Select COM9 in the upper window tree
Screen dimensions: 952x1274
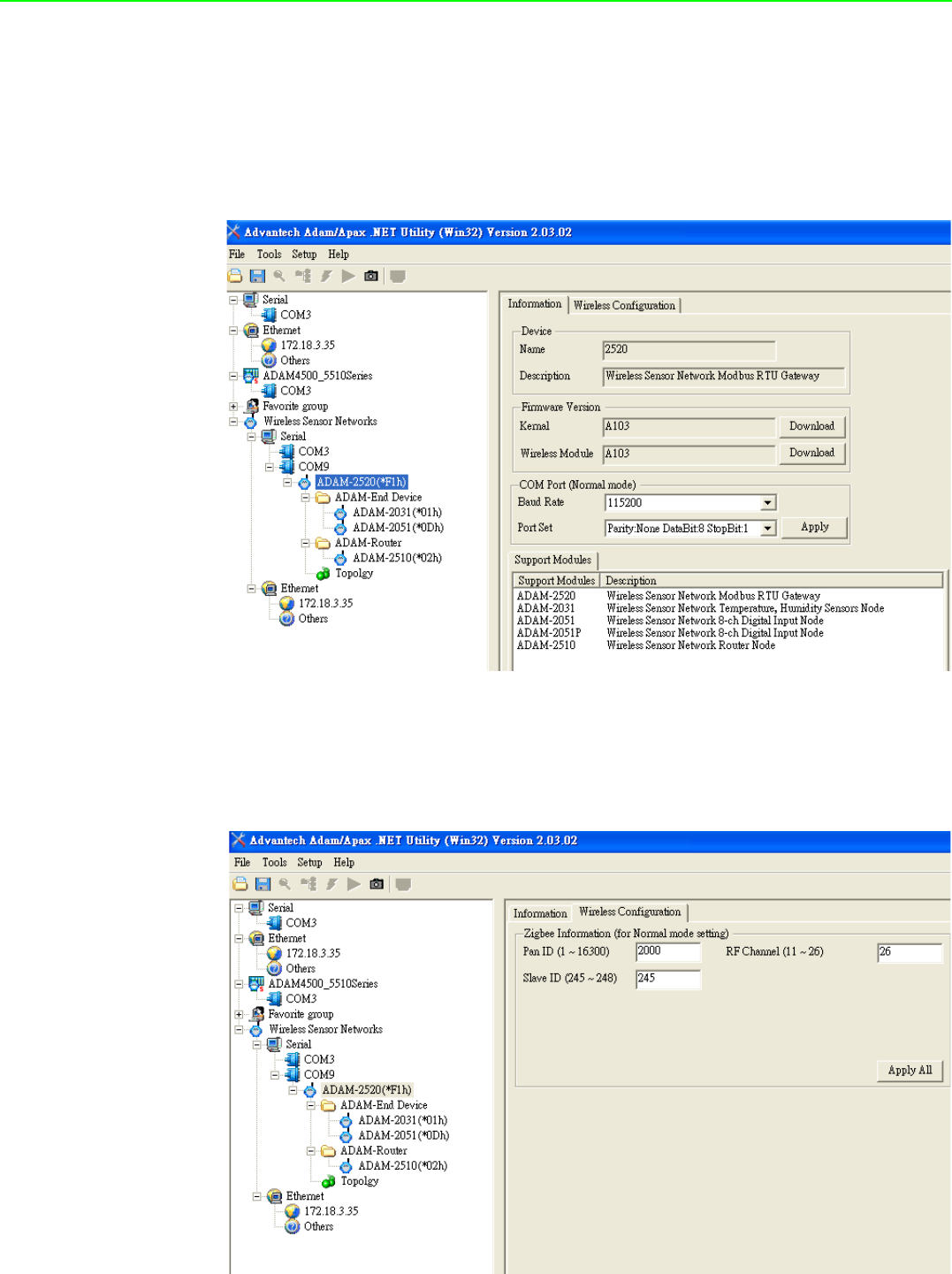click(313, 467)
